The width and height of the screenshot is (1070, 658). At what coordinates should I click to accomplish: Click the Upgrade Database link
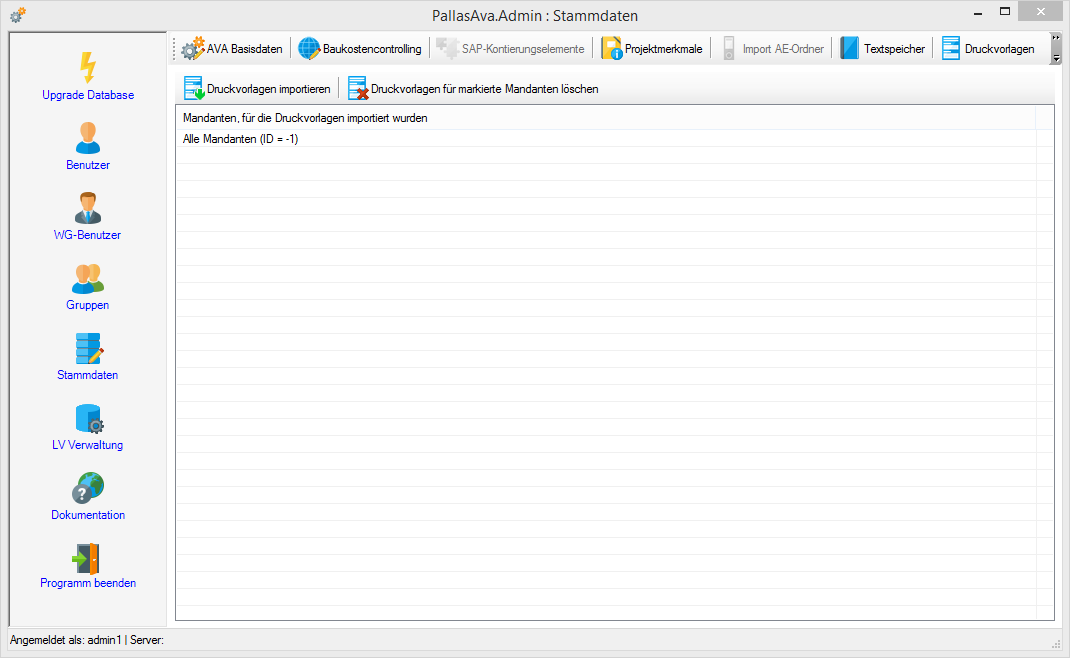tap(88, 95)
